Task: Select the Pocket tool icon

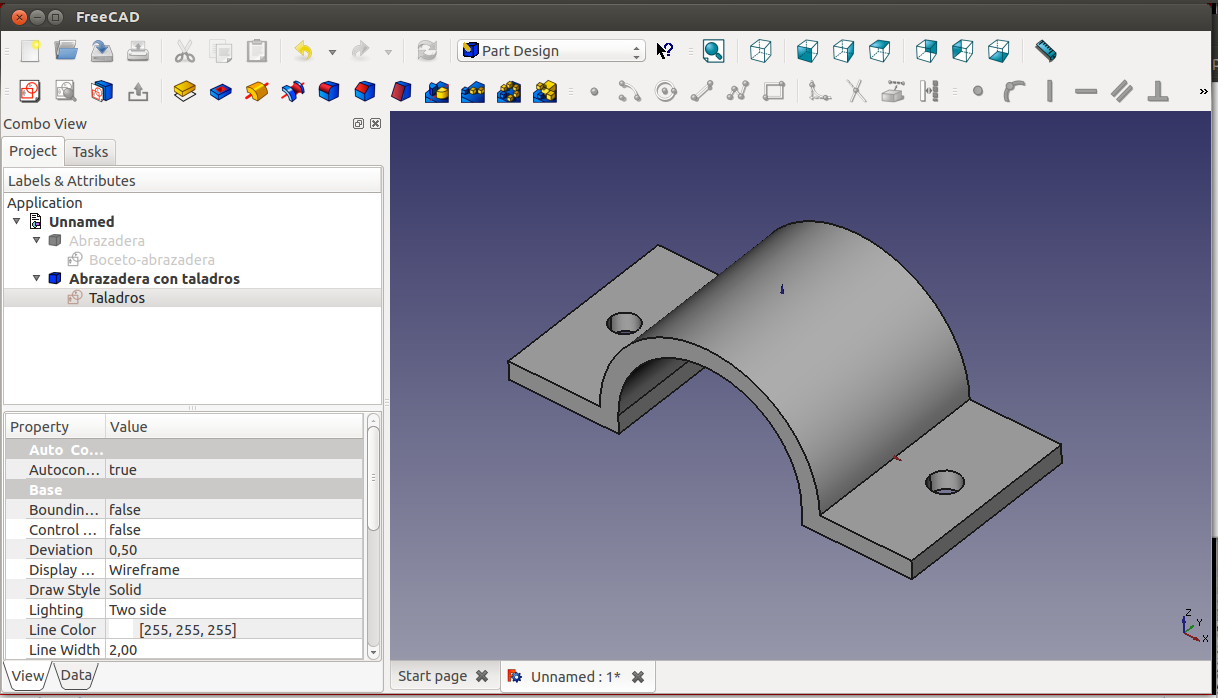Action: pyautogui.click(x=220, y=92)
